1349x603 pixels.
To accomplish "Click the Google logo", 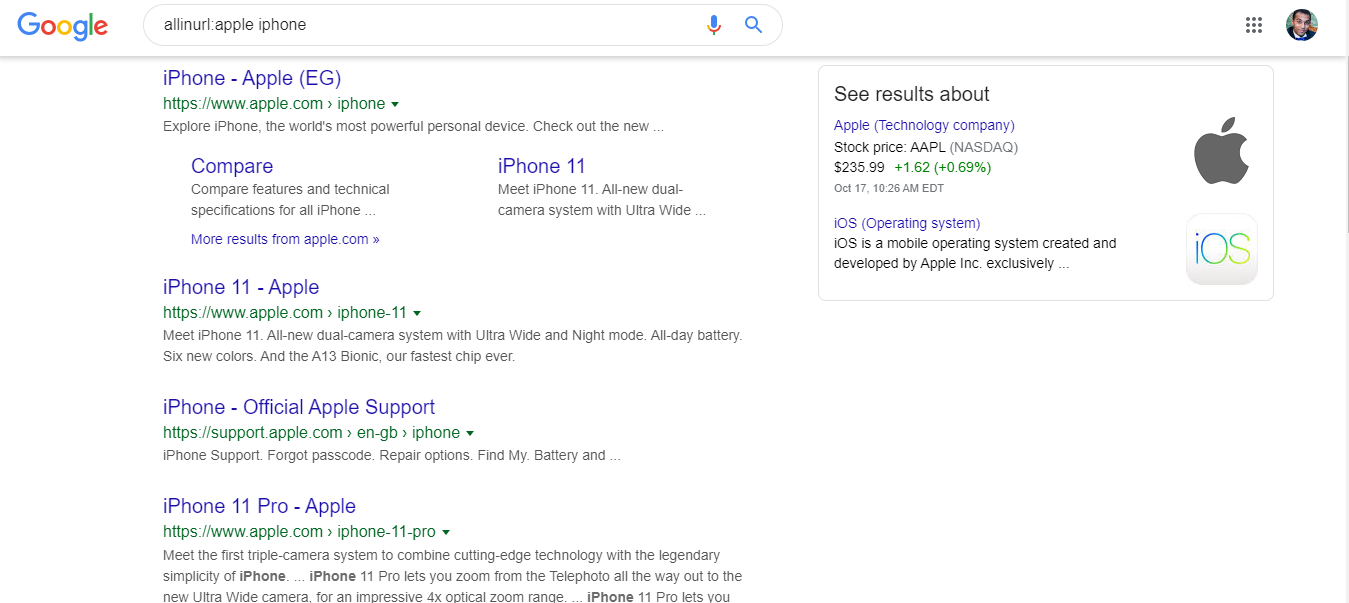I will pos(62,26).
